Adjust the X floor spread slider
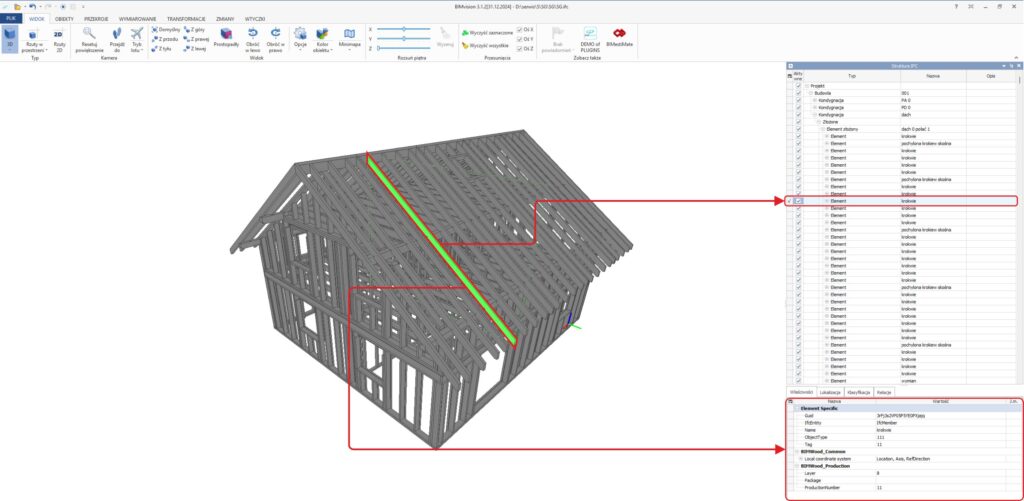This screenshot has height=501, width=1024. click(x=404, y=29)
